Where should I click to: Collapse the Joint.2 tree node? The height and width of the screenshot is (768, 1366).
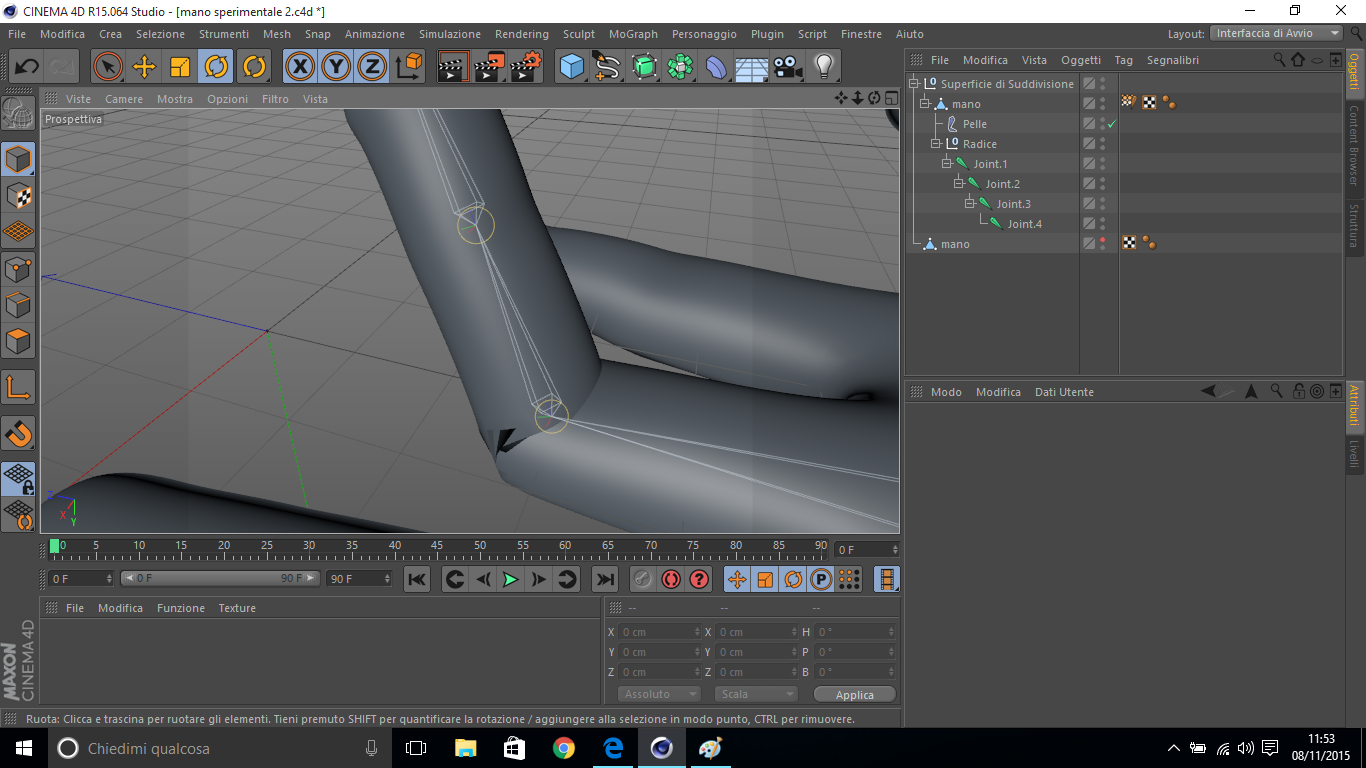[x=958, y=184]
